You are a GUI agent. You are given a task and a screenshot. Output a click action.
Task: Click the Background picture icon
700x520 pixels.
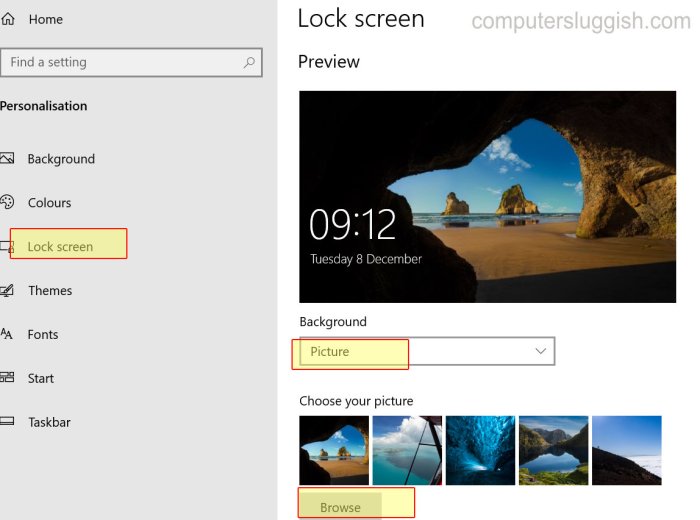pyautogui.click(x=7, y=158)
